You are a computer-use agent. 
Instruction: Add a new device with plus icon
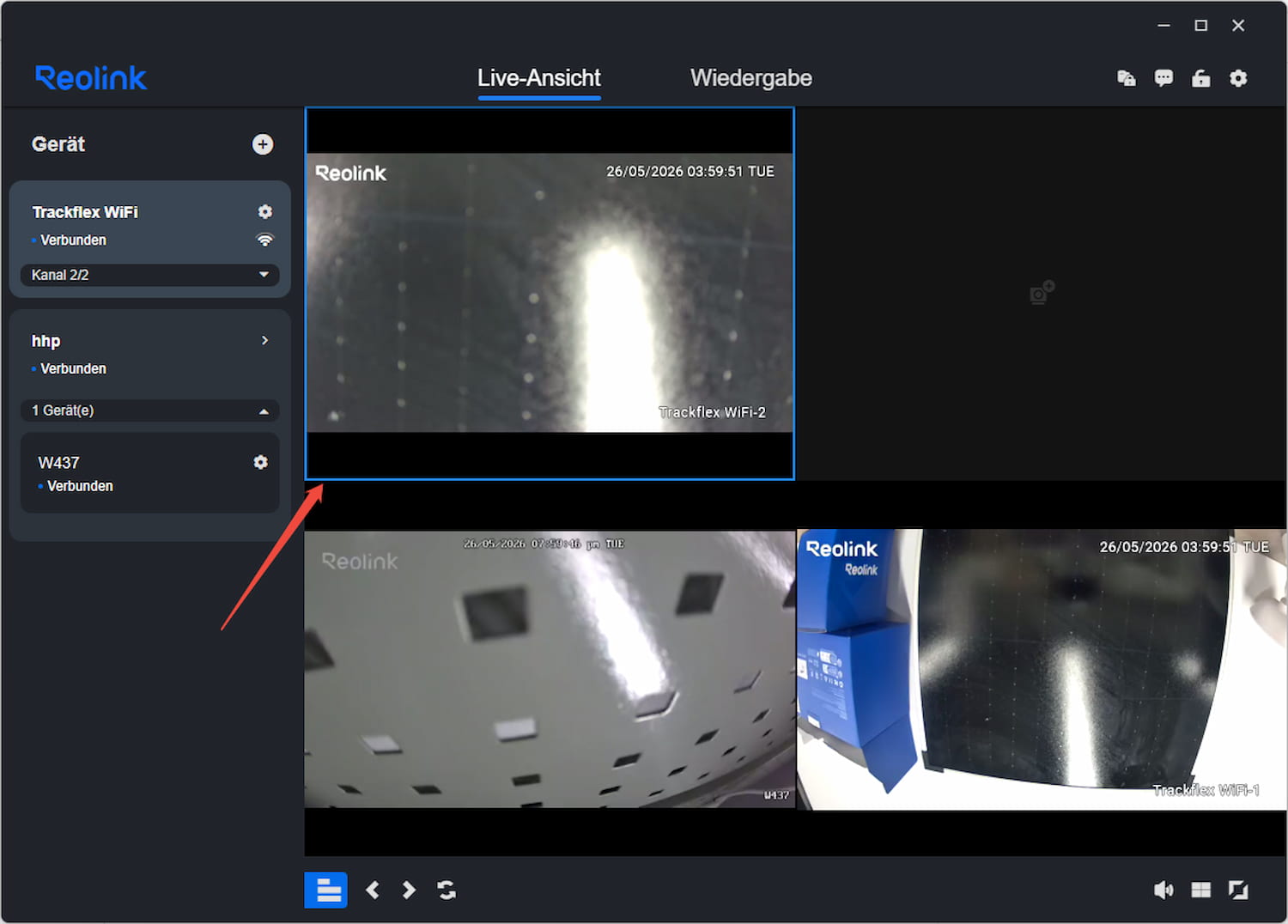coord(263,144)
